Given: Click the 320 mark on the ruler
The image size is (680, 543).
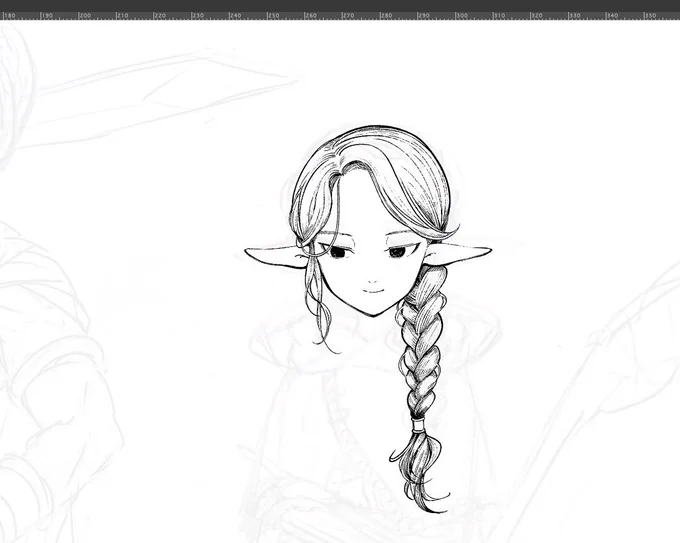Looking at the screenshot, I should [537, 16].
